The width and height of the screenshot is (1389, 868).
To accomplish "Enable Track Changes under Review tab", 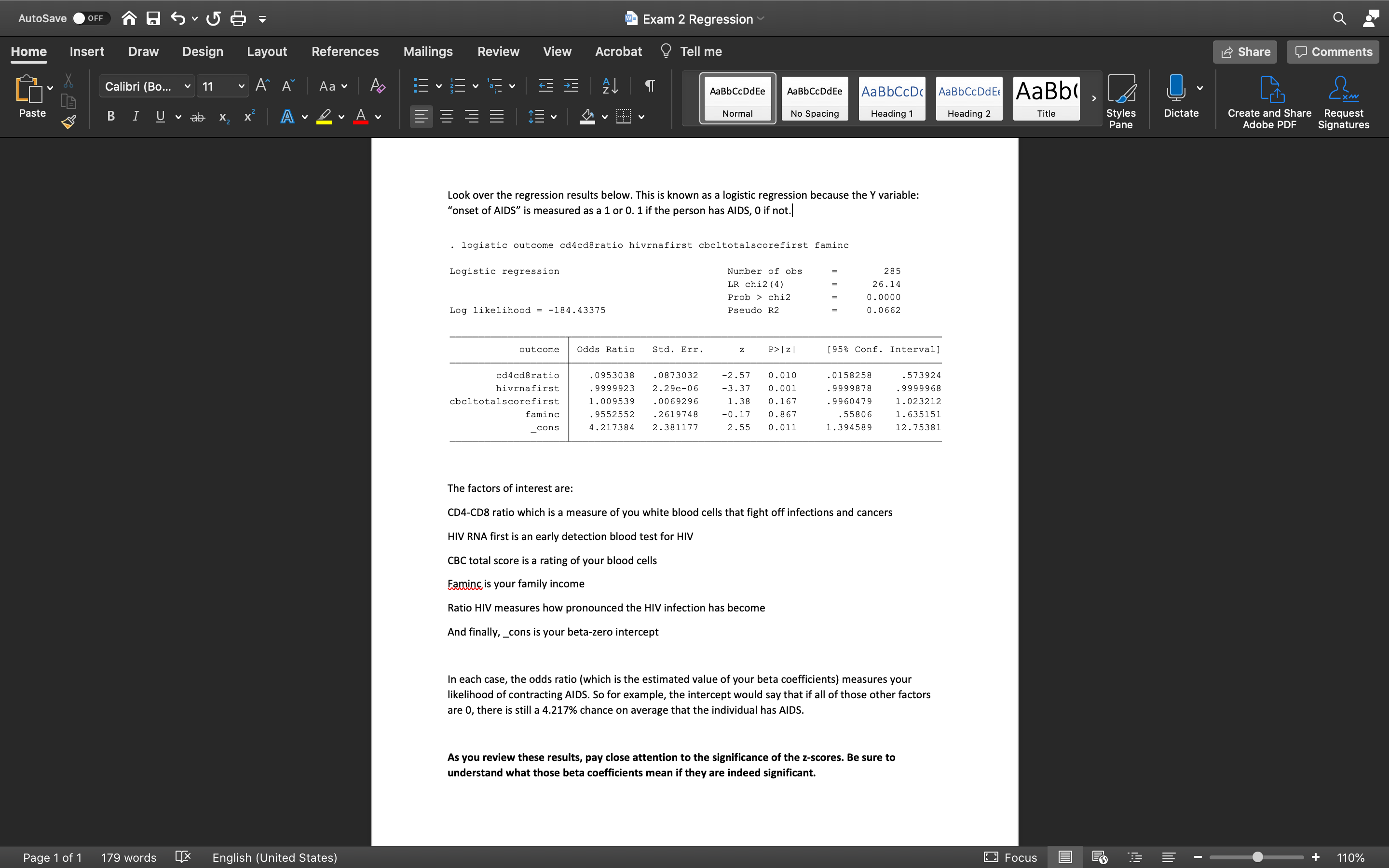I will coord(498,50).
